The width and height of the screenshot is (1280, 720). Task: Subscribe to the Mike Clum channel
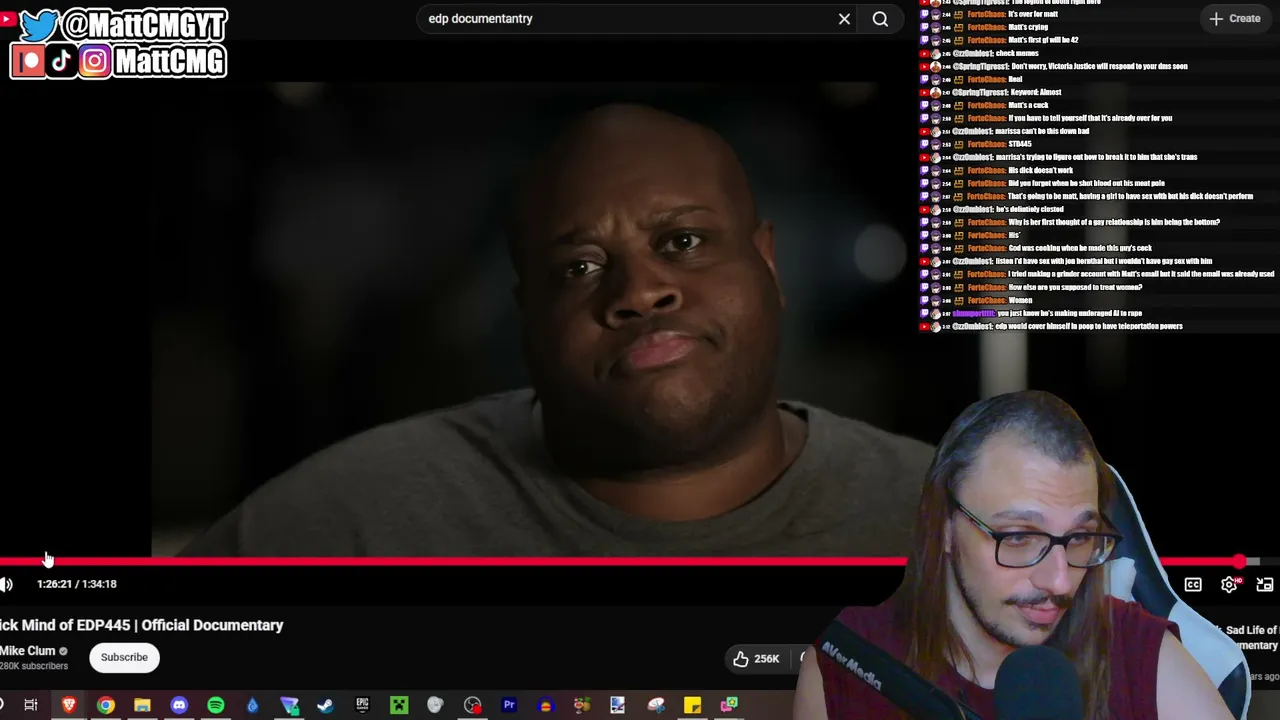[x=124, y=657]
